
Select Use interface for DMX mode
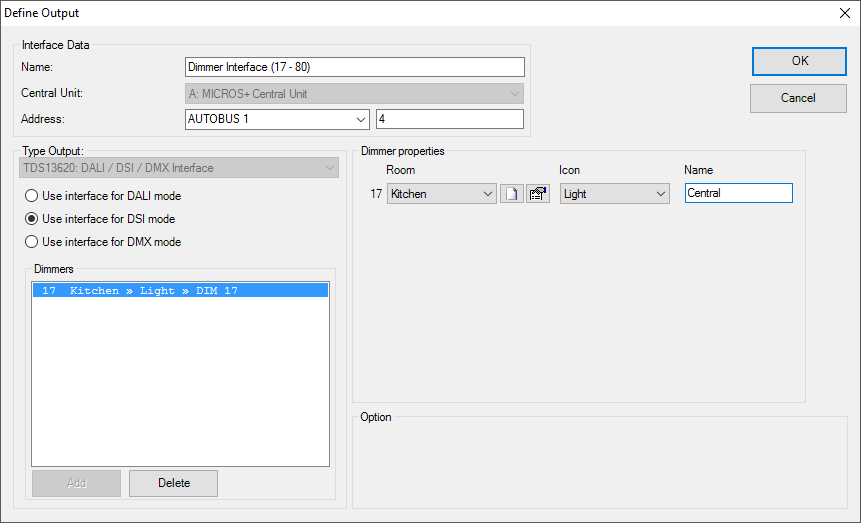point(32,242)
